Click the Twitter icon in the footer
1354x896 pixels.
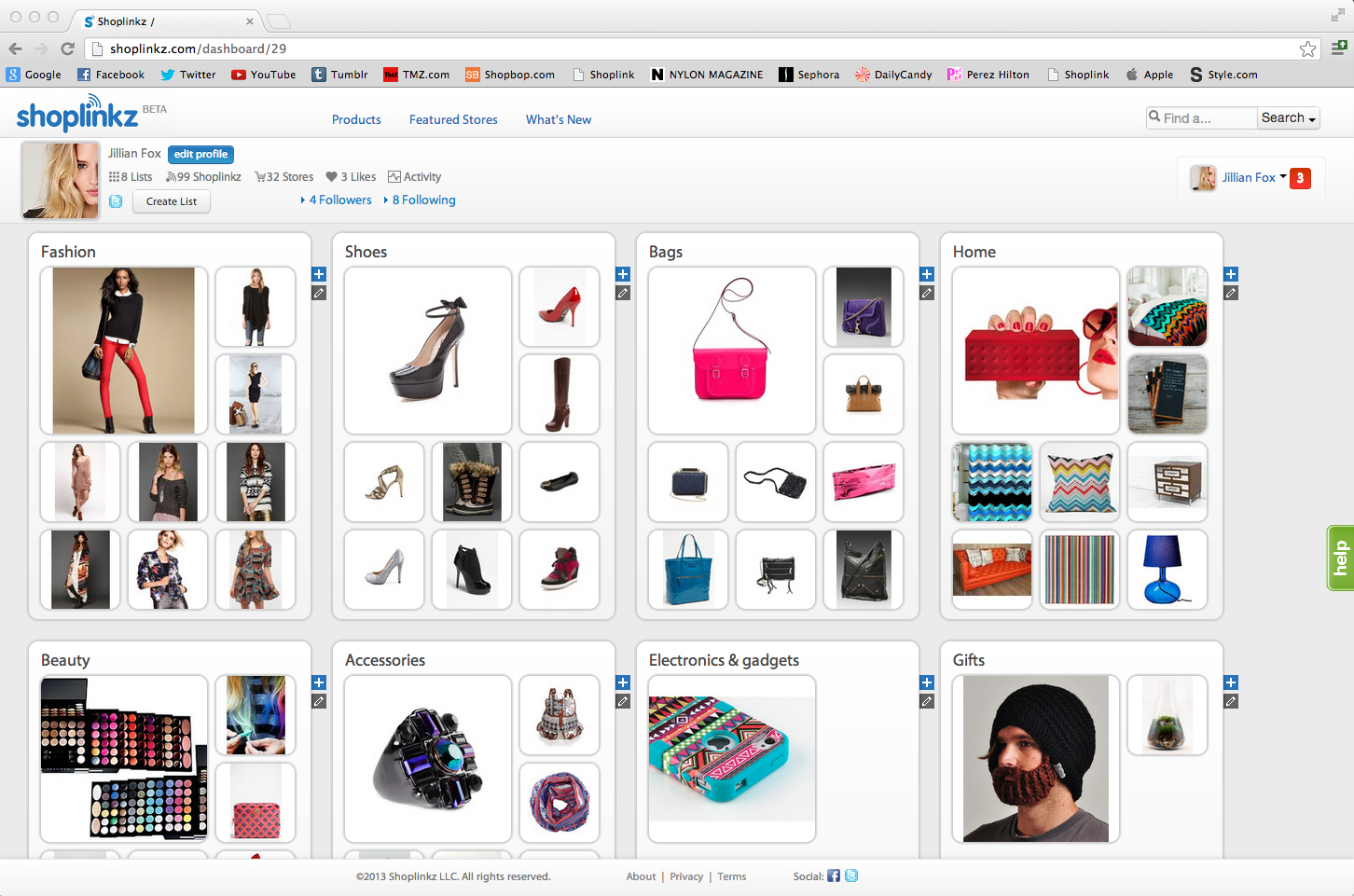851,875
